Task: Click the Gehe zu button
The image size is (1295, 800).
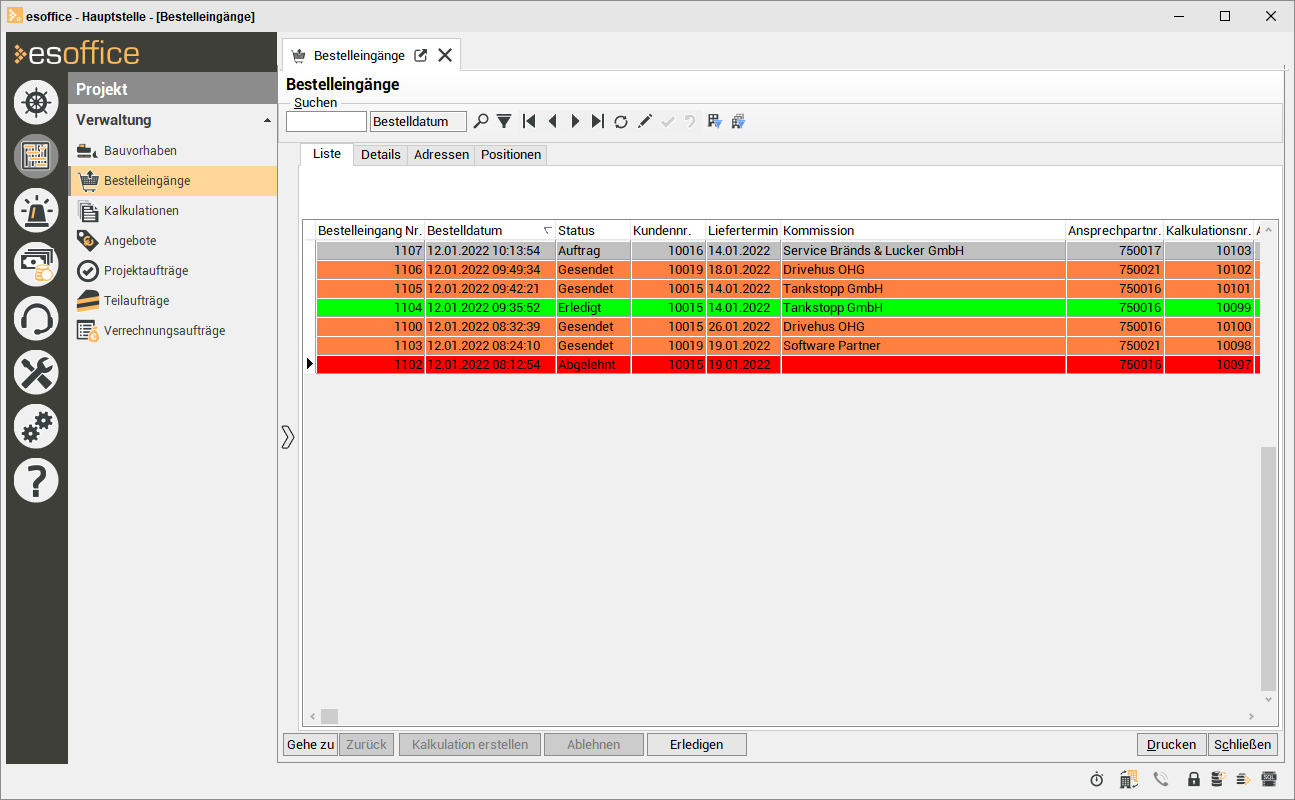Action: tap(310, 745)
